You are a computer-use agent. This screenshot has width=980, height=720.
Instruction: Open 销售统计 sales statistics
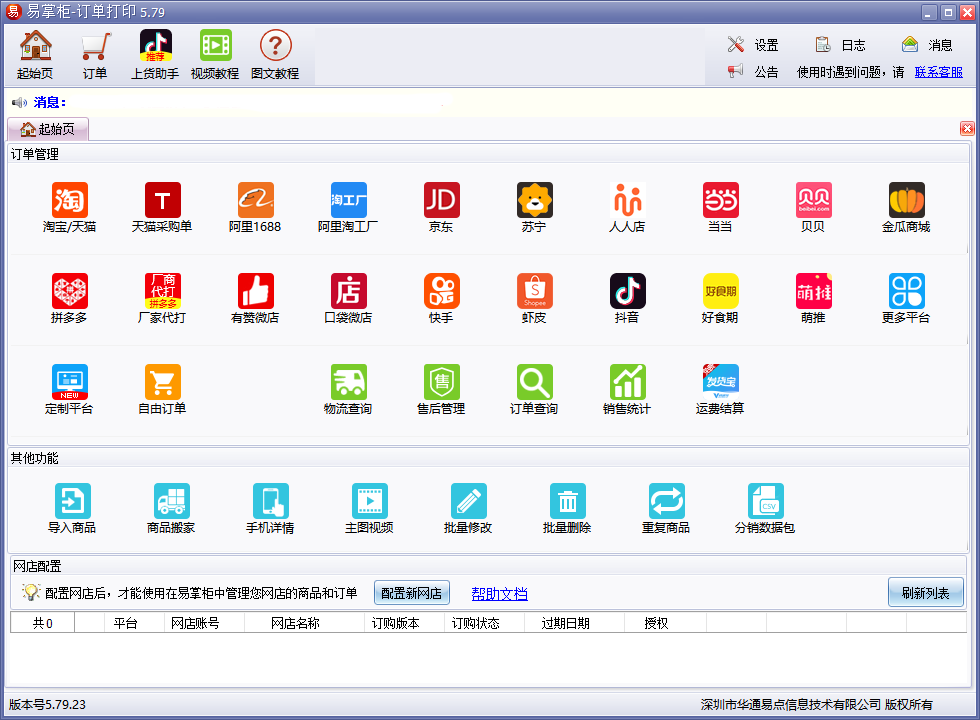tap(628, 389)
